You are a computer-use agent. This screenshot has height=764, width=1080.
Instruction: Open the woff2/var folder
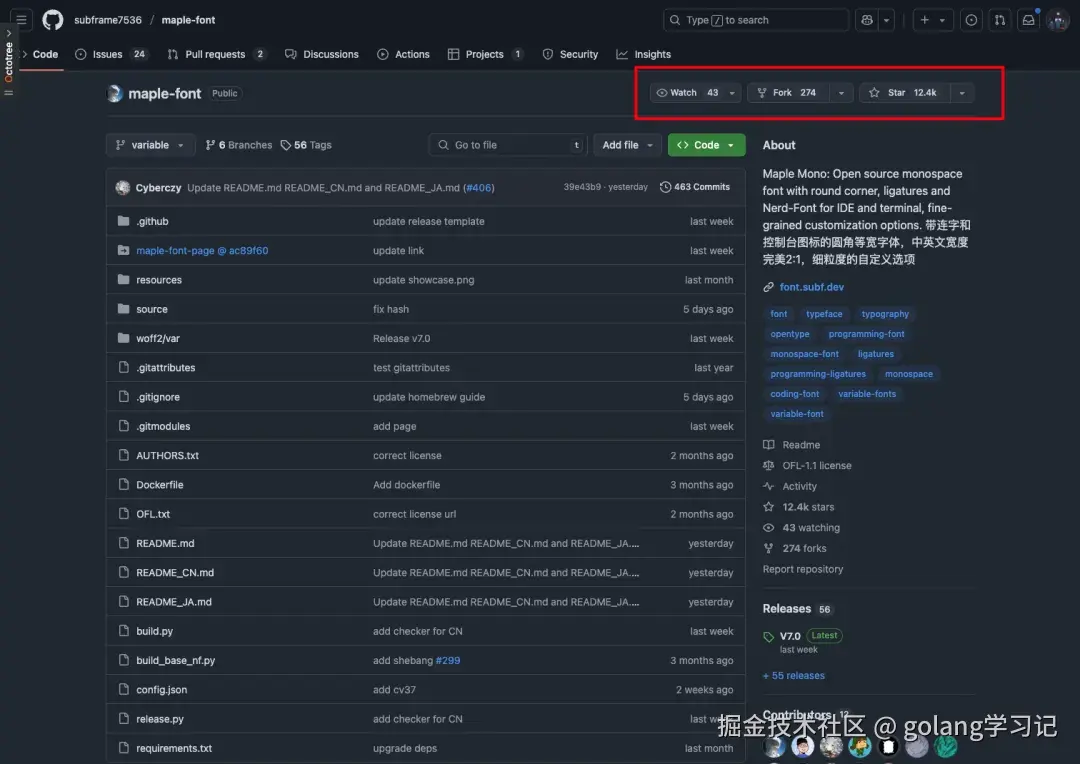(x=158, y=338)
